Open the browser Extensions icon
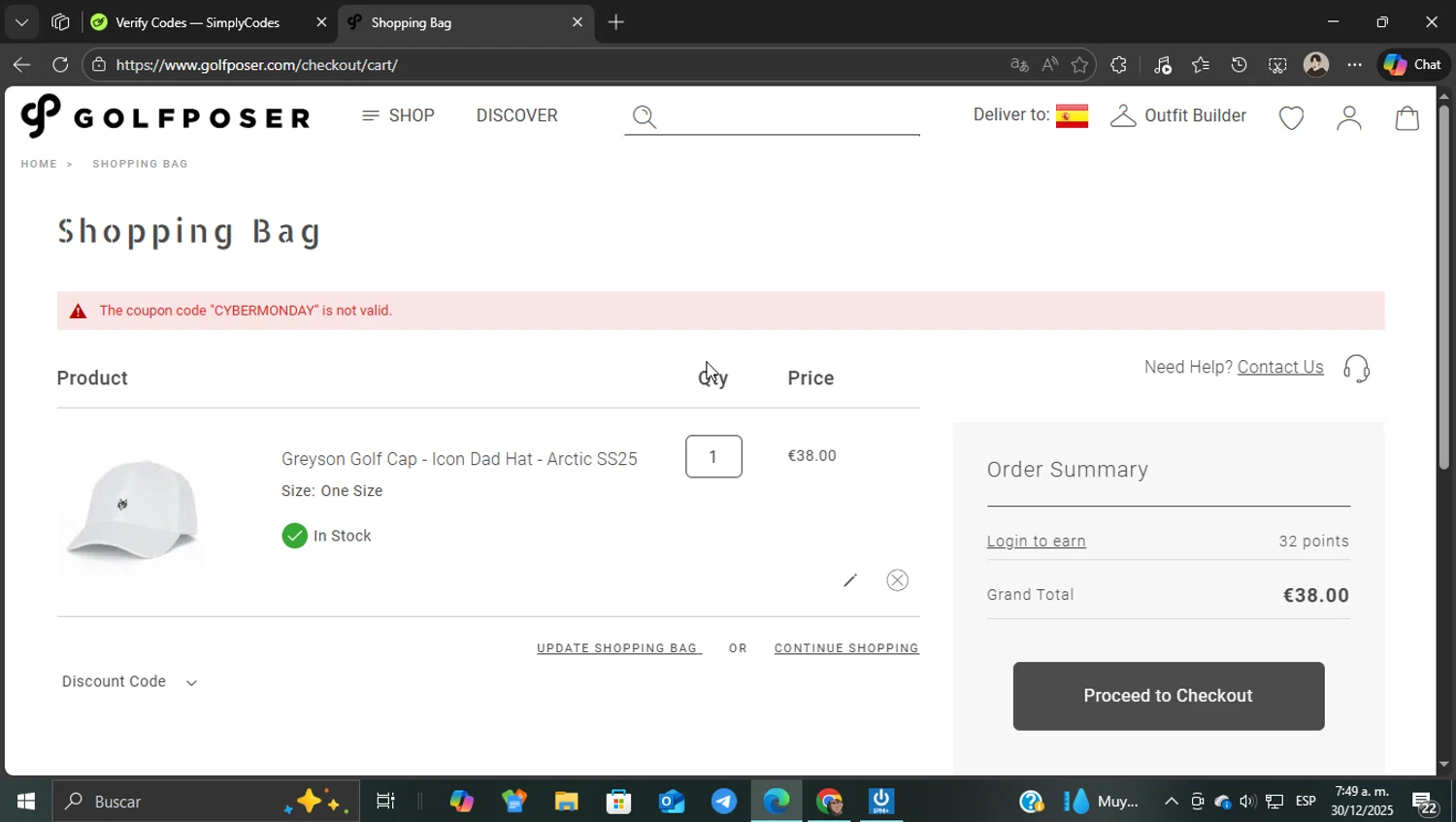 (x=1118, y=65)
